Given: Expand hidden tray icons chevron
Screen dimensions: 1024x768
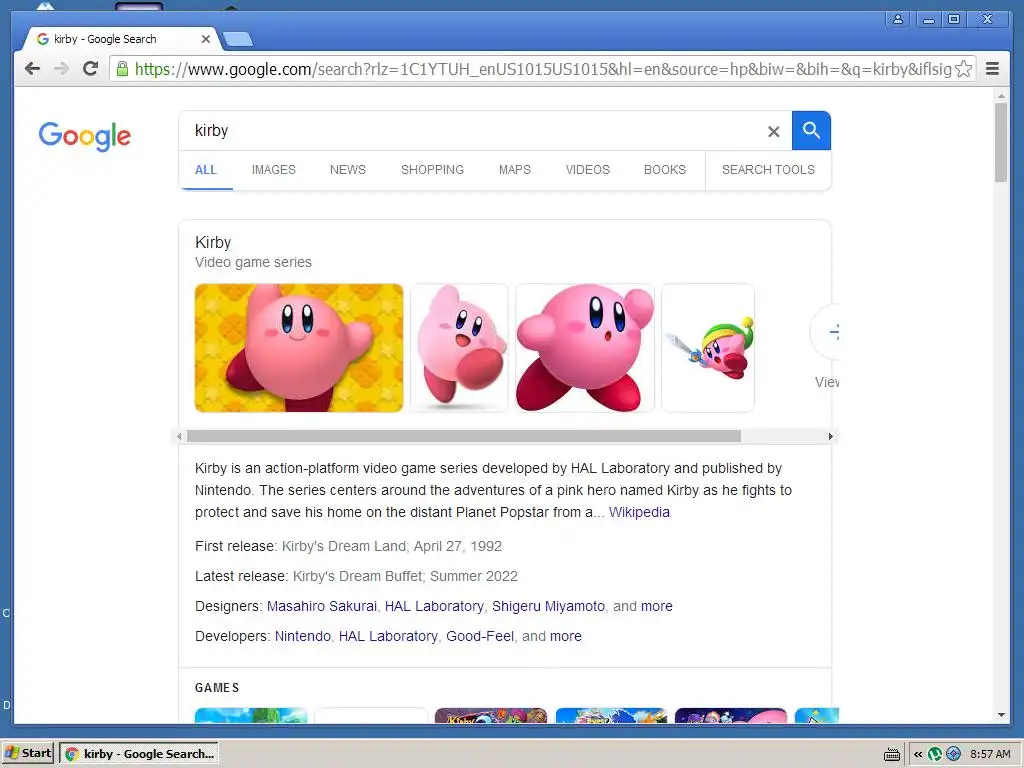Looking at the screenshot, I should click(x=918, y=754).
